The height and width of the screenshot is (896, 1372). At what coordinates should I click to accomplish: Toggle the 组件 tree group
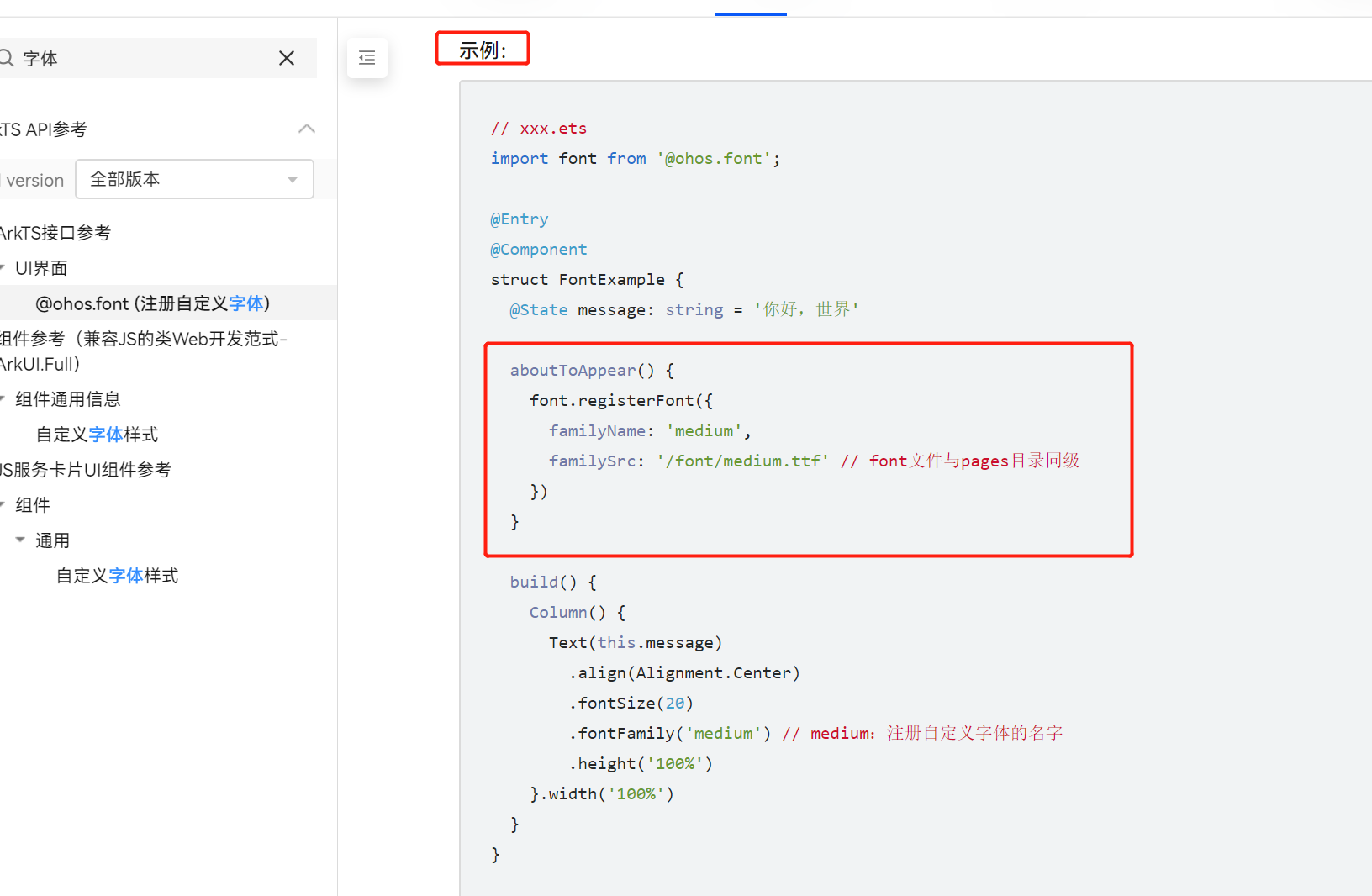tap(3, 505)
